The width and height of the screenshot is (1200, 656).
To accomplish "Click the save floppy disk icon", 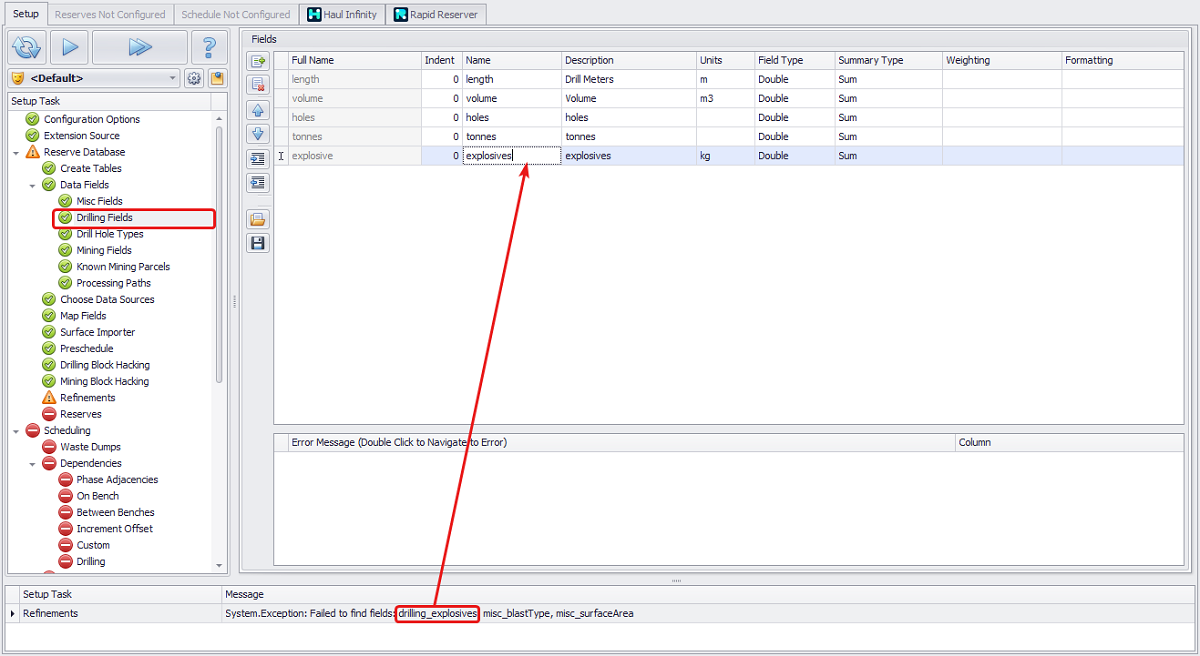I will (258, 243).
